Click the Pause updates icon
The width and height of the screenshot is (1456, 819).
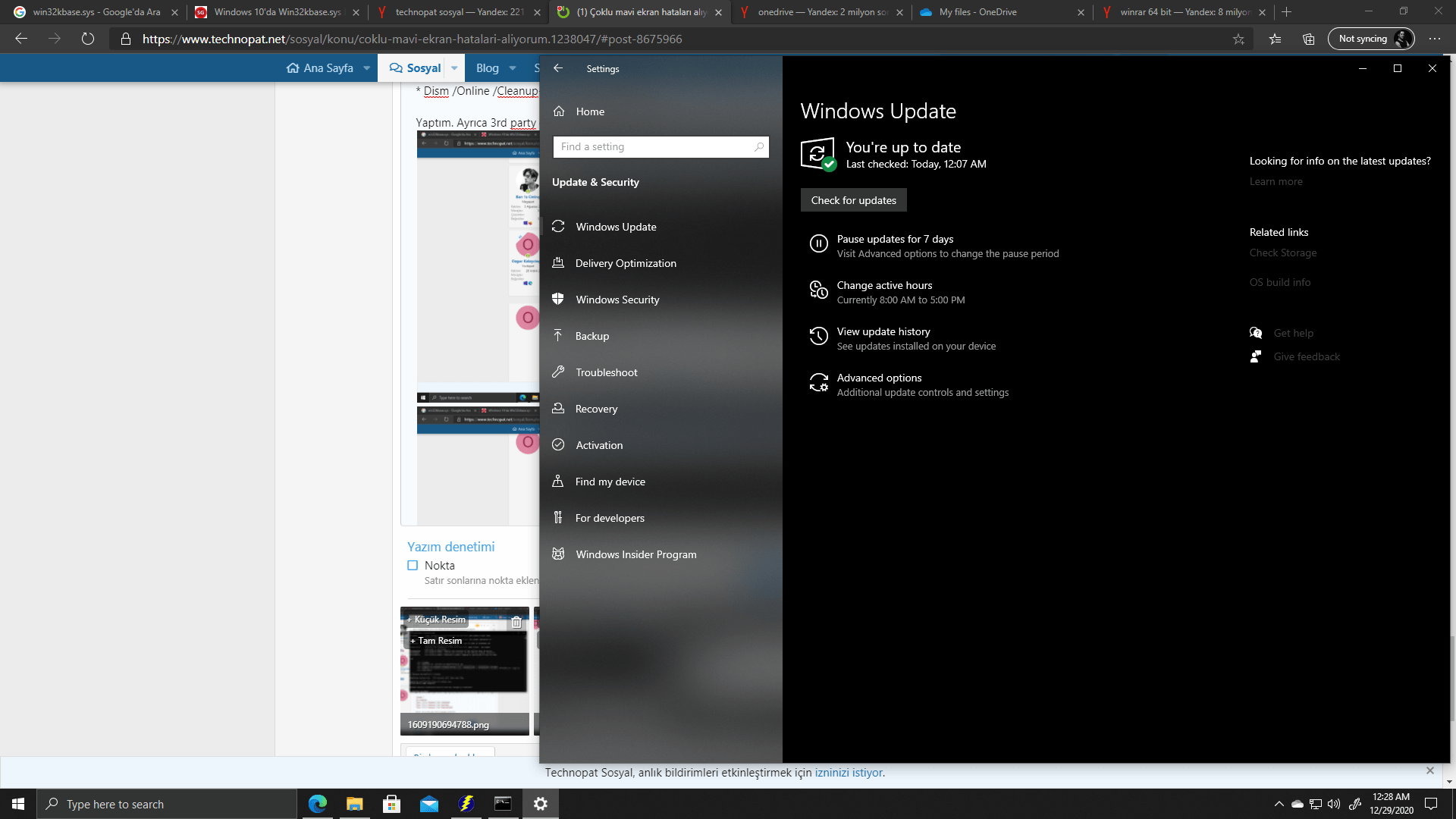818,243
